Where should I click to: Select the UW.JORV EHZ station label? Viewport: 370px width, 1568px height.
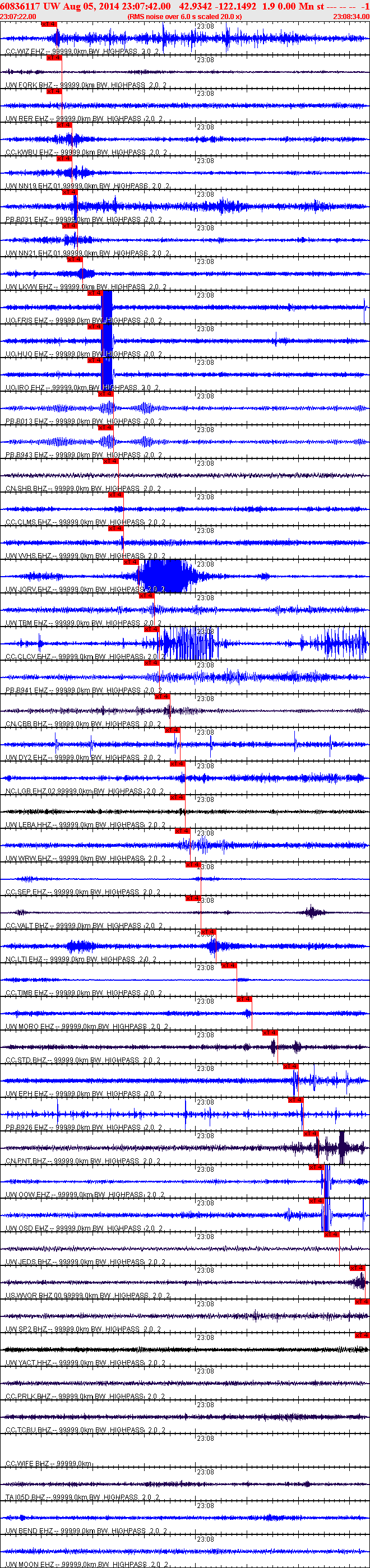86,589
